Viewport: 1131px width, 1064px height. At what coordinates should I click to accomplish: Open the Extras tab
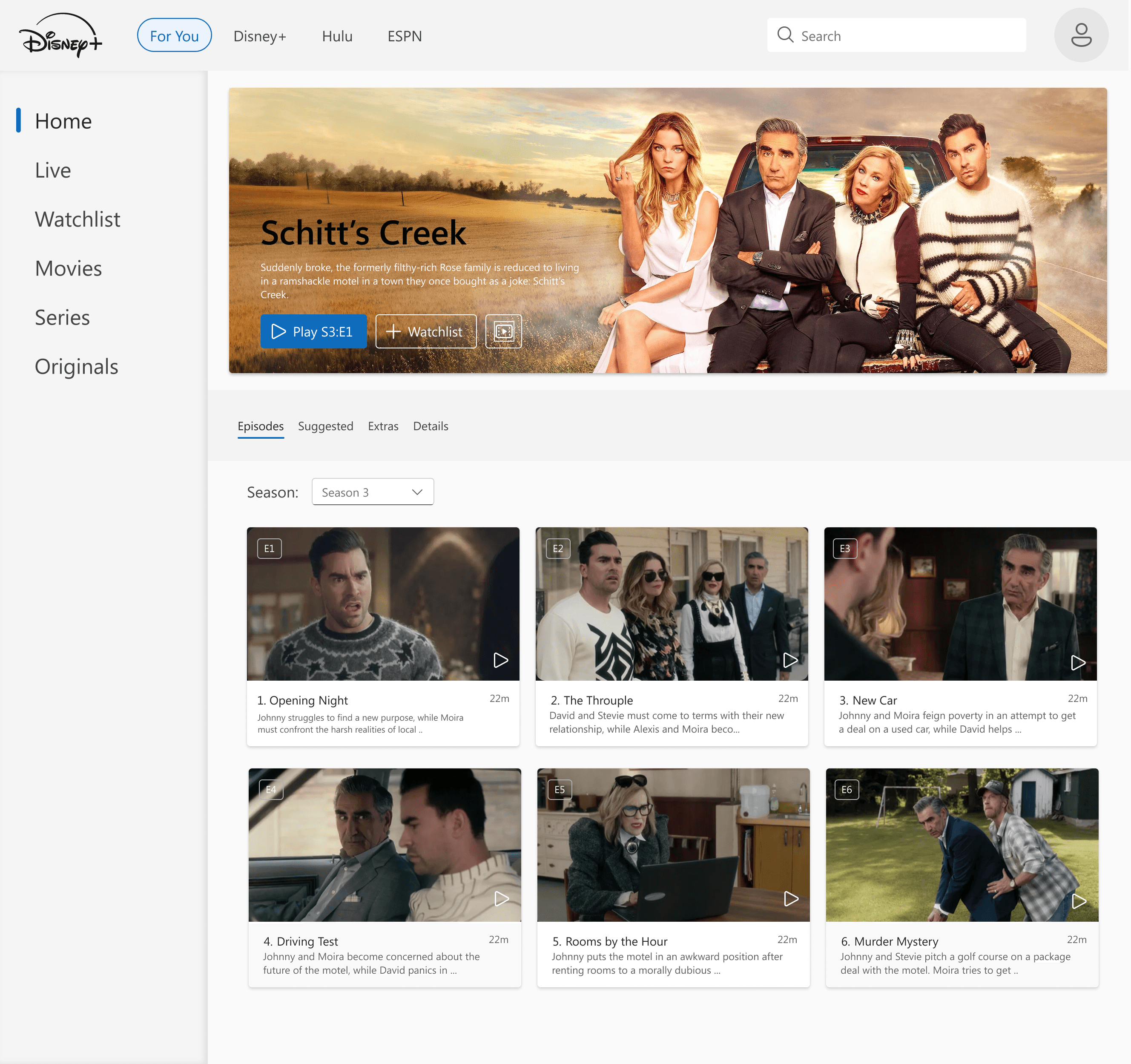point(383,426)
